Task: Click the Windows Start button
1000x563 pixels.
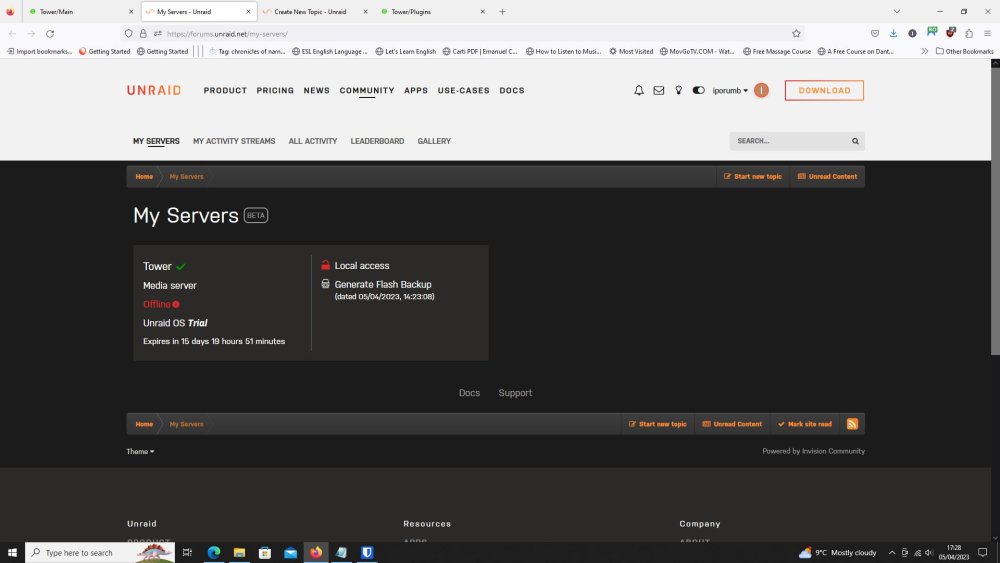Action: click(x=11, y=552)
